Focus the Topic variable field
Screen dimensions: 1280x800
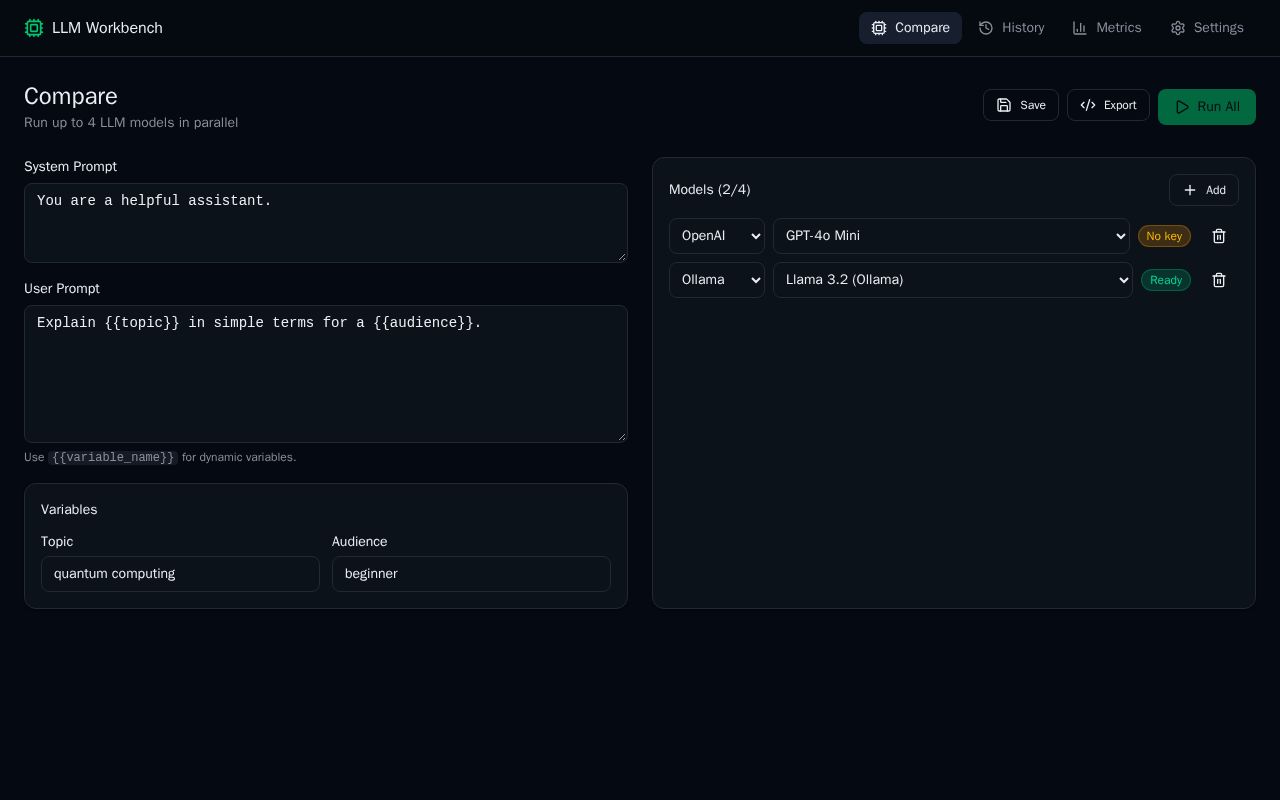pos(180,574)
